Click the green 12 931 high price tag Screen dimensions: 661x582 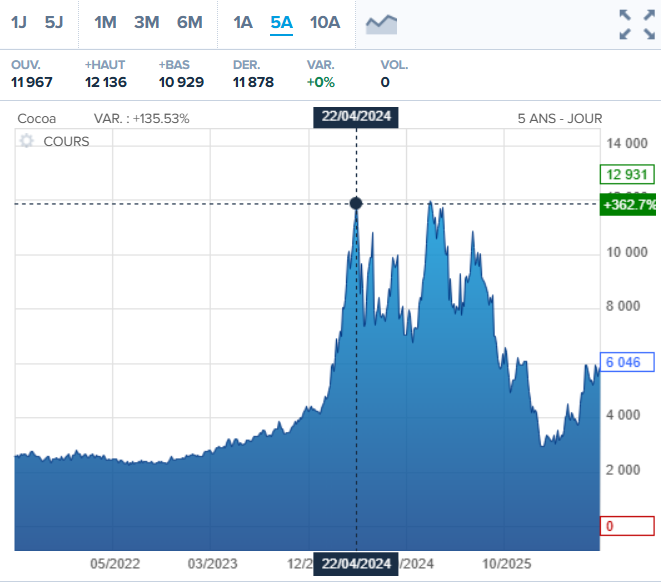point(627,174)
